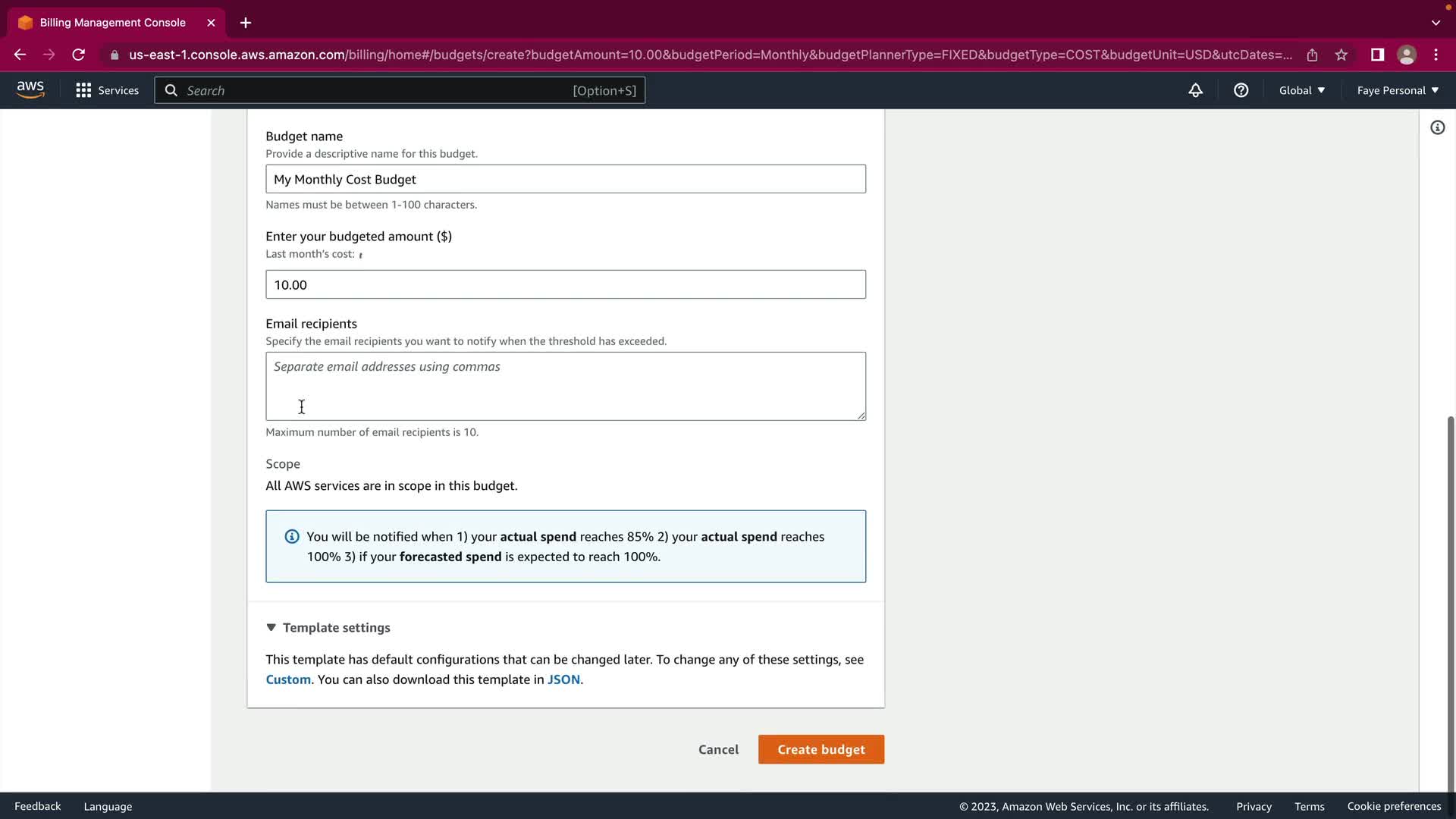Open the browser side panel icon

point(1377,55)
